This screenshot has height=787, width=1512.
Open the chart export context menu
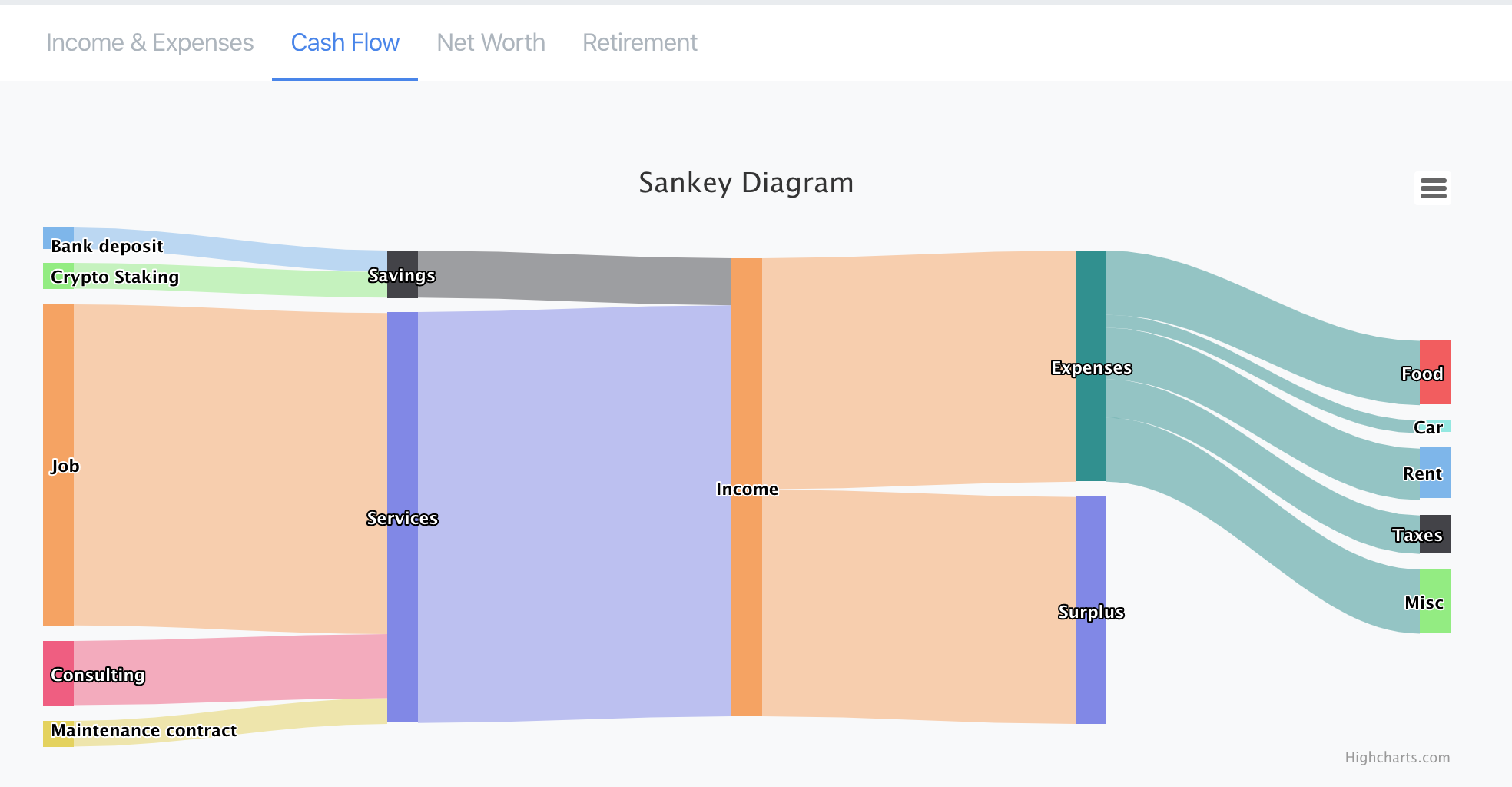pyautogui.click(x=1432, y=188)
